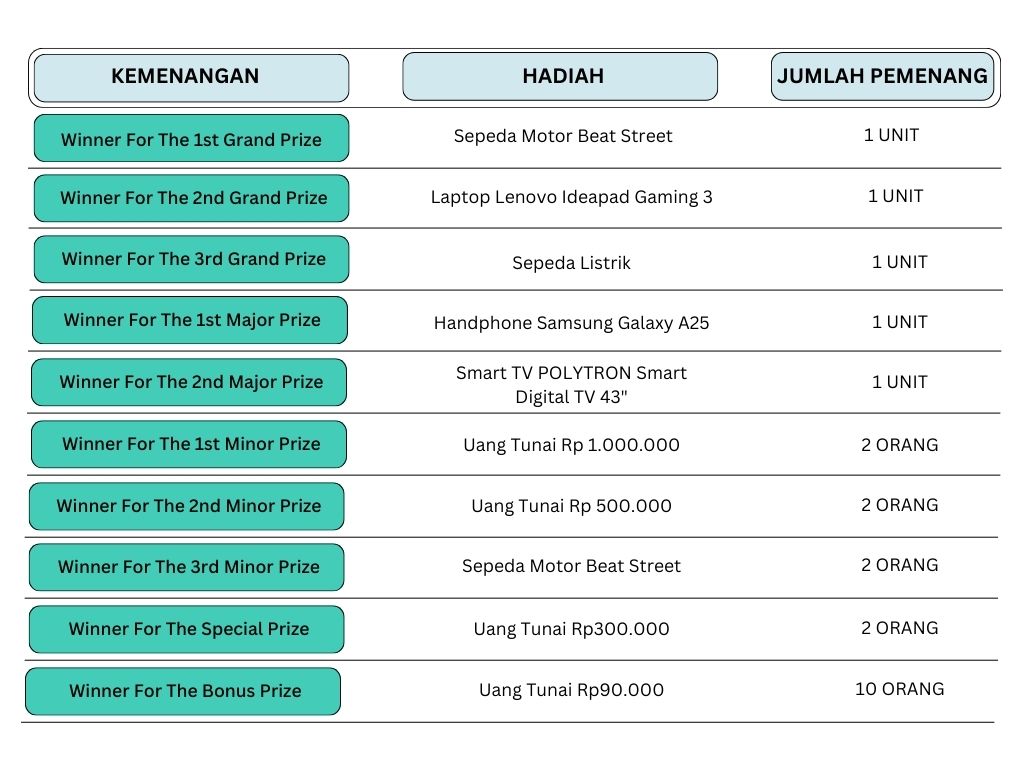Screen dimensions: 1024x768
Task: Select the Sepeda Listrik prize text
Action: (x=571, y=263)
